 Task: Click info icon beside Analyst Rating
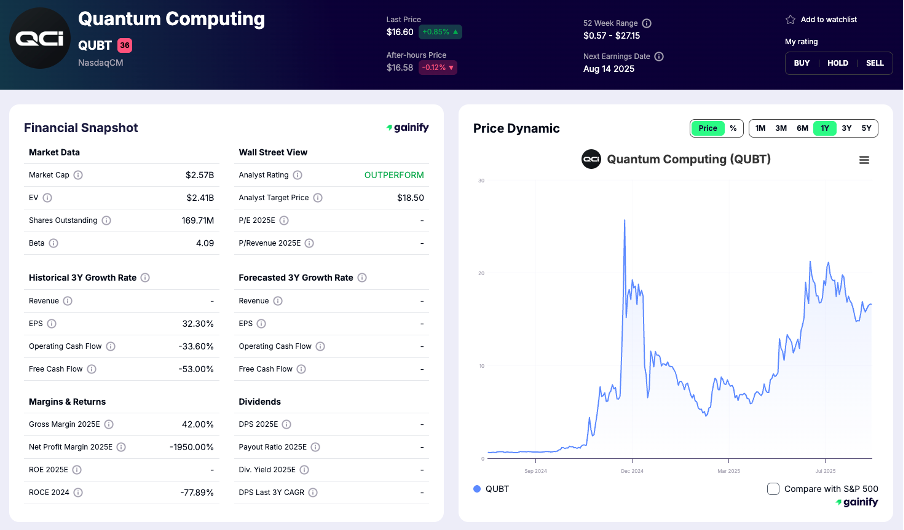tap(297, 175)
